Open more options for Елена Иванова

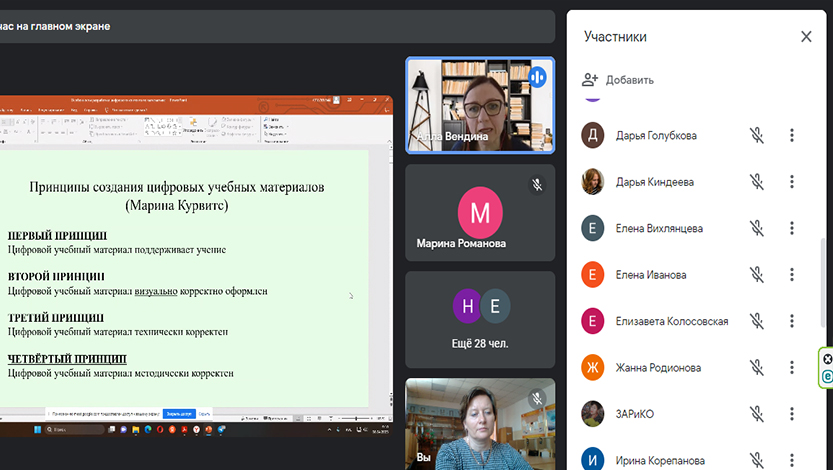point(791,275)
